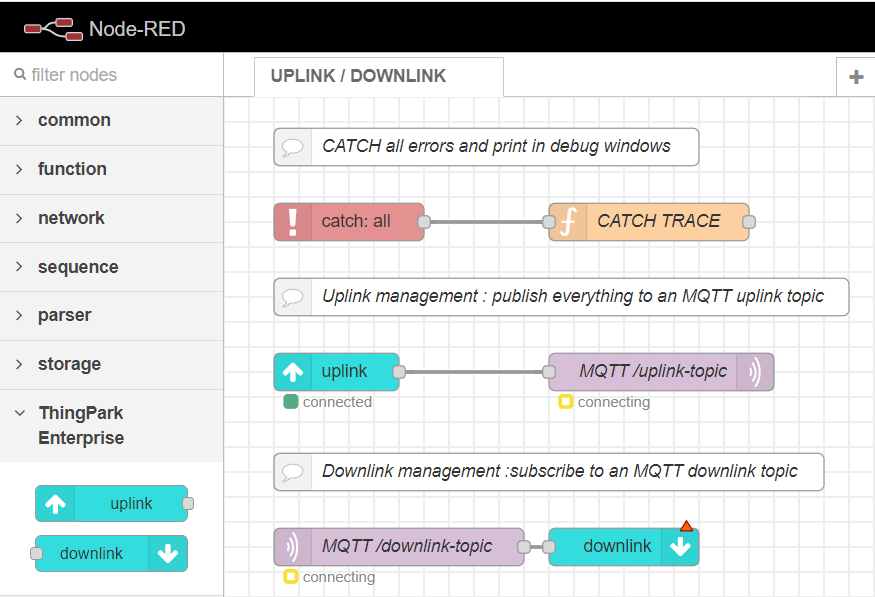Image resolution: width=875 pixels, height=597 pixels.
Task: Select the palette downlink node
Action: (x=111, y=553)
